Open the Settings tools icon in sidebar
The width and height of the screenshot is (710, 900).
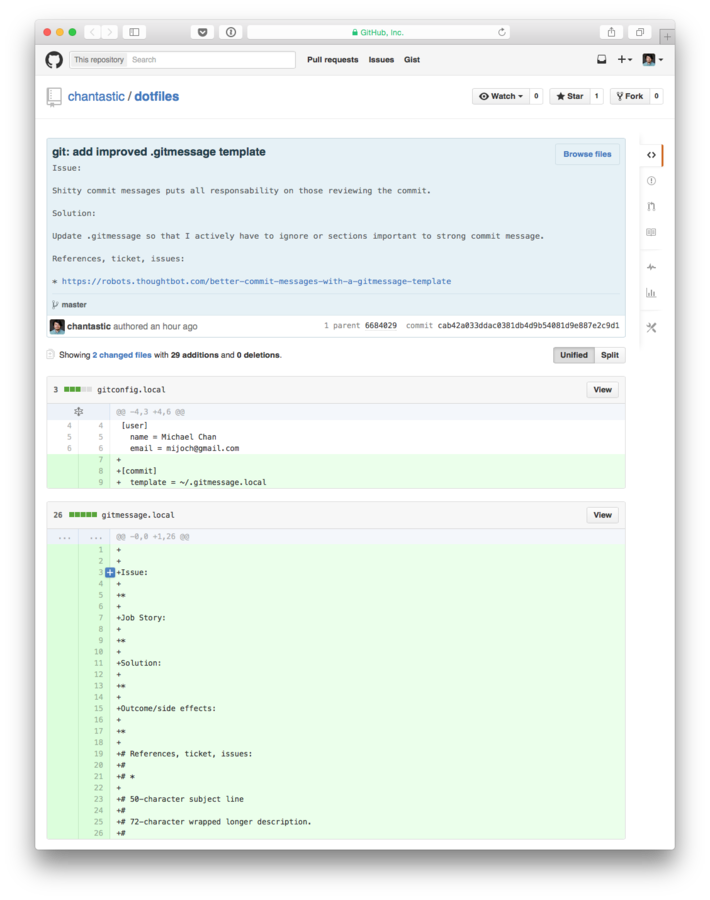(x=651, y=328)
